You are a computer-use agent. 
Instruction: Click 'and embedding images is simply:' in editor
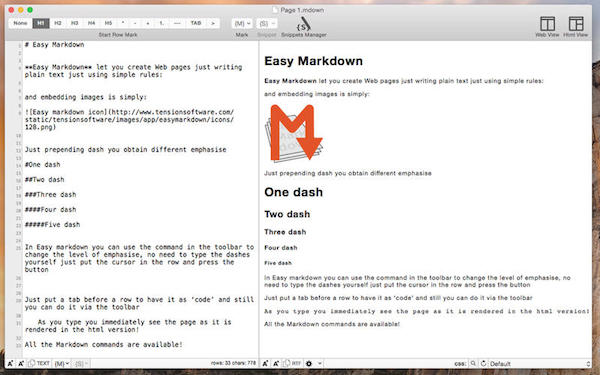tap(86, 97)
